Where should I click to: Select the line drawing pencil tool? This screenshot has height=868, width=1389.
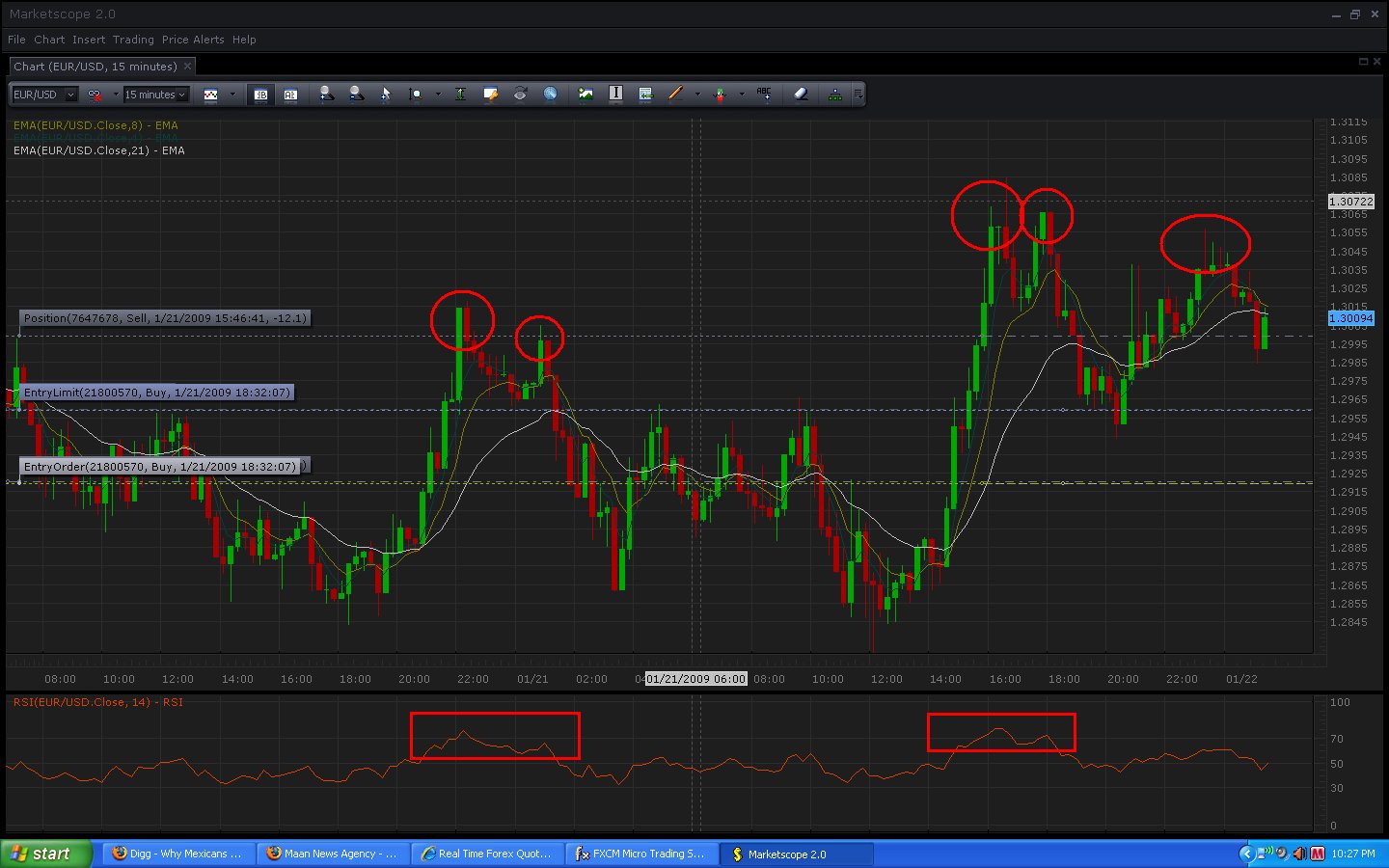click(675, 95)
